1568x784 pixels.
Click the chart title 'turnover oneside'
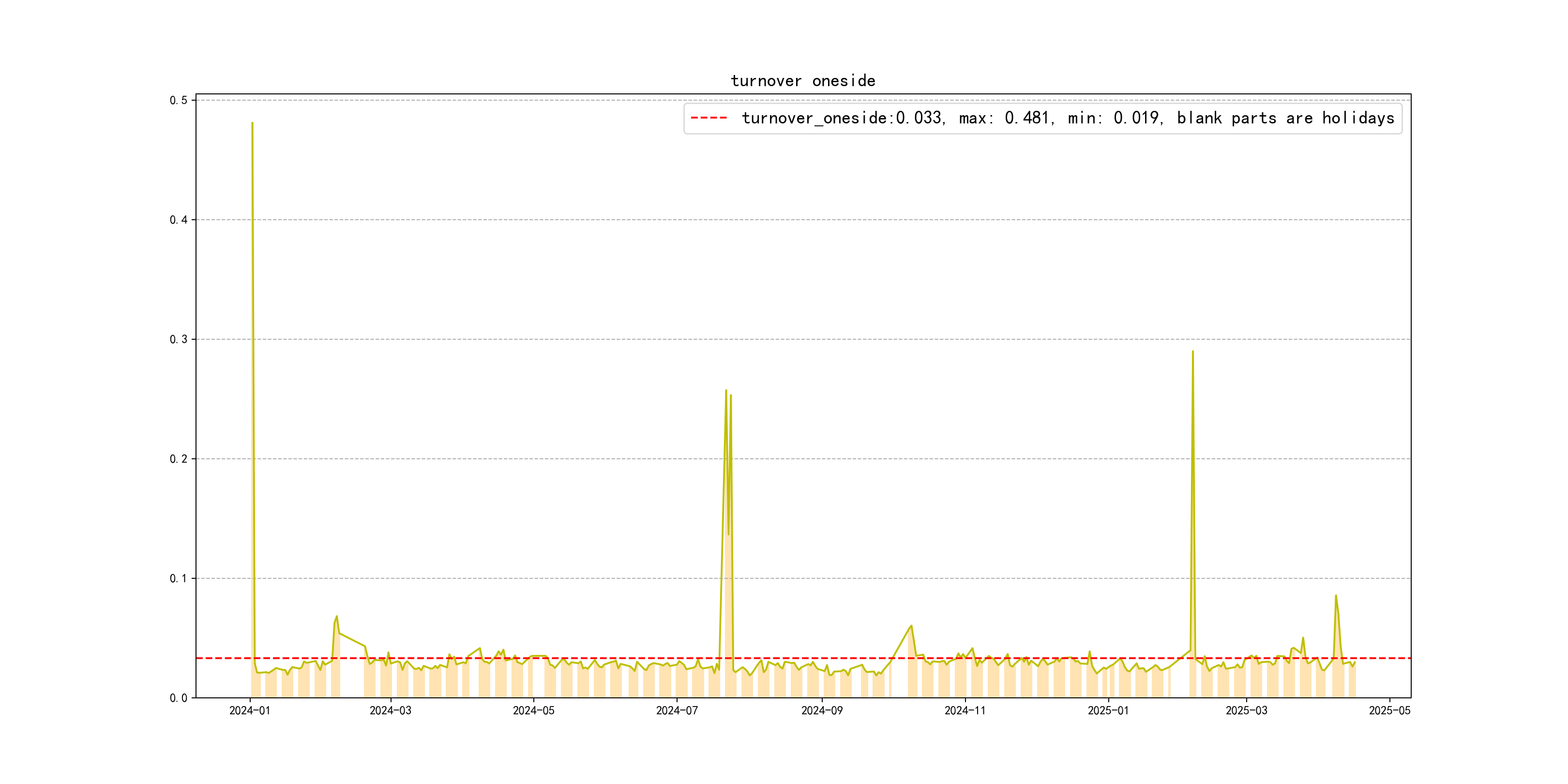[x=803, y=81]
